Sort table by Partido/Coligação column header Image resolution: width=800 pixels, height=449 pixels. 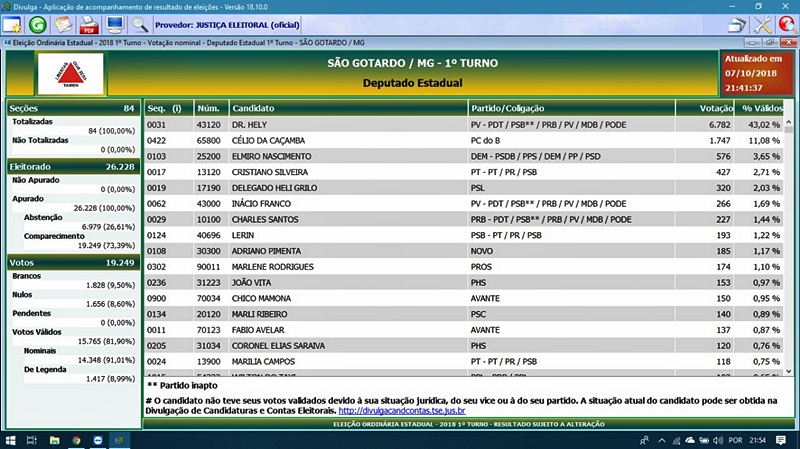570,107
